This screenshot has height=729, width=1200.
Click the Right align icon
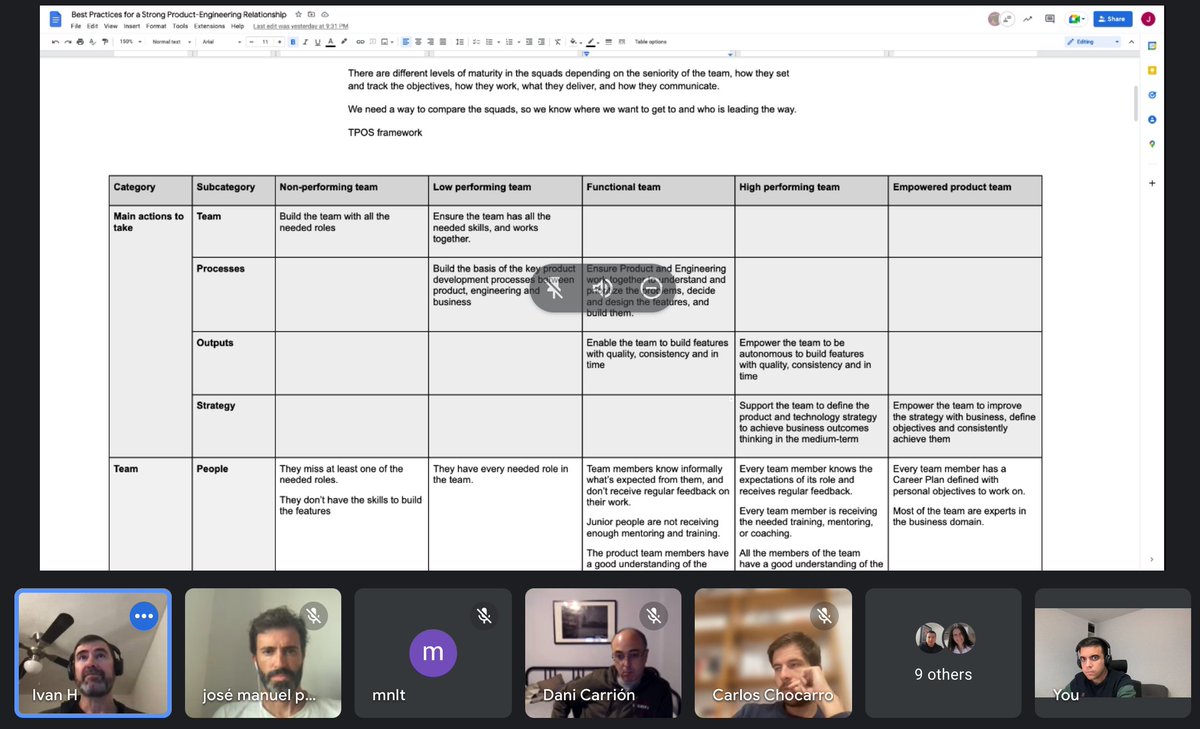pos(431,42)
